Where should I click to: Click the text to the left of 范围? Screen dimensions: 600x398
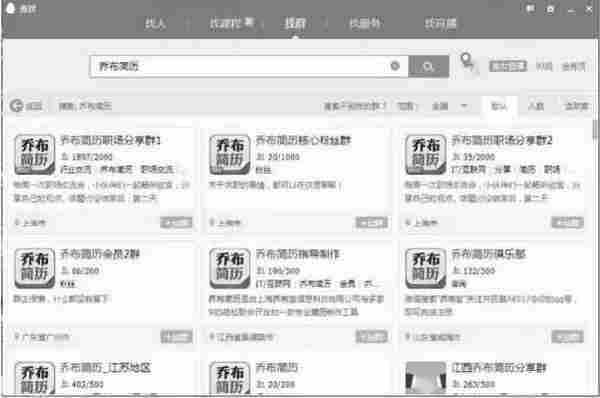click(355, 106)
